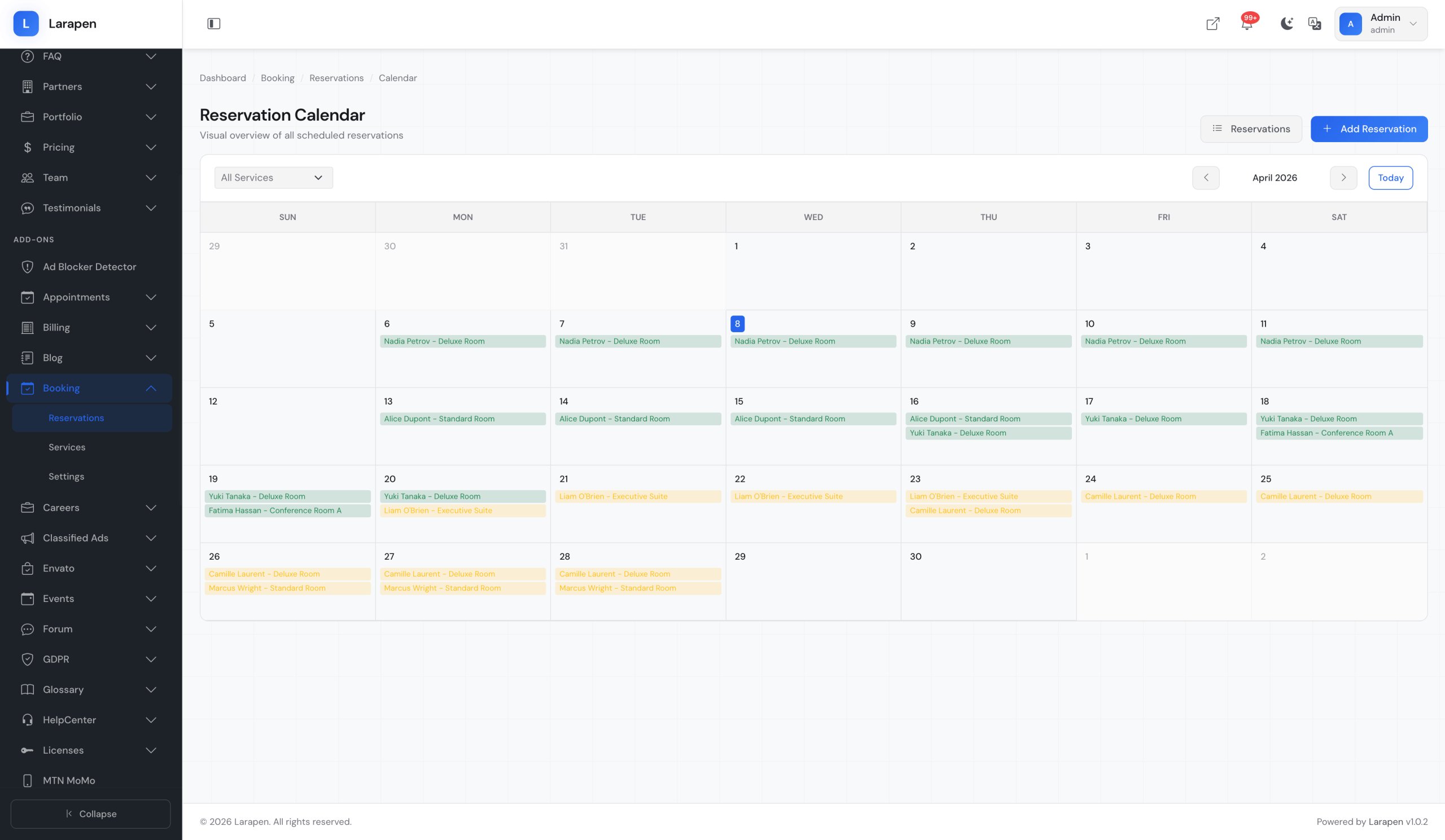Click the Ad Blocker Detector shield icon
The width and height of the screenshot is (1445, 840).
[27, 266]
